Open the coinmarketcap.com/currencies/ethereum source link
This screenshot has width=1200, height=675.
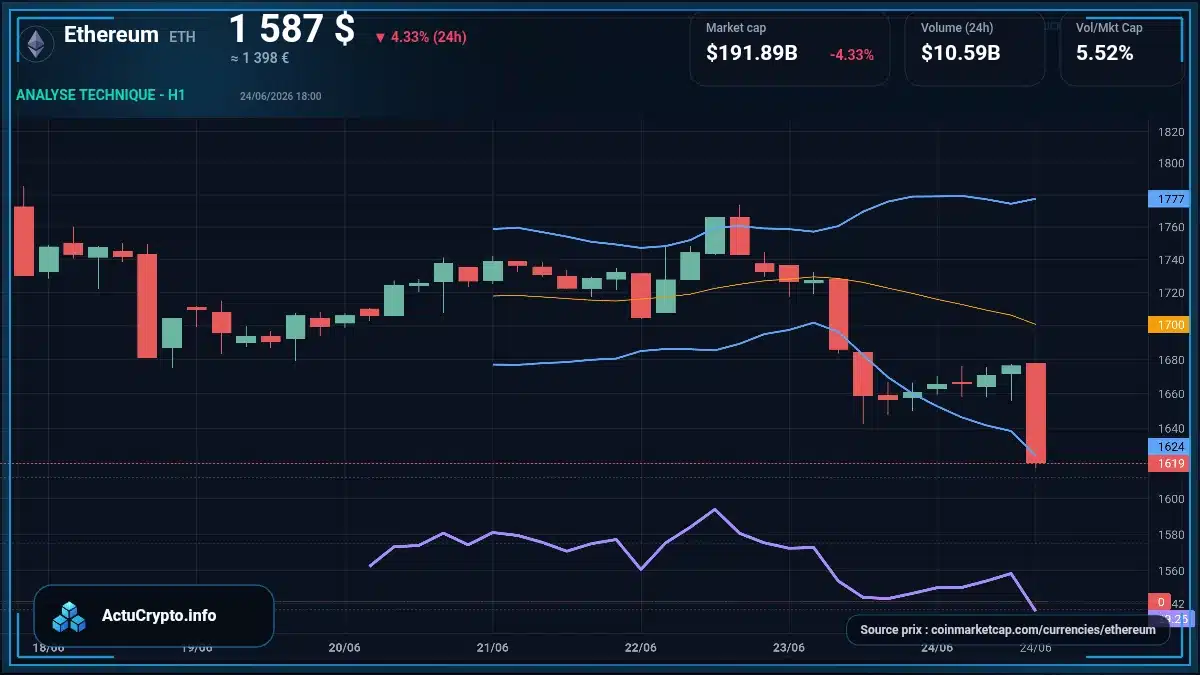coord(1008,630)
